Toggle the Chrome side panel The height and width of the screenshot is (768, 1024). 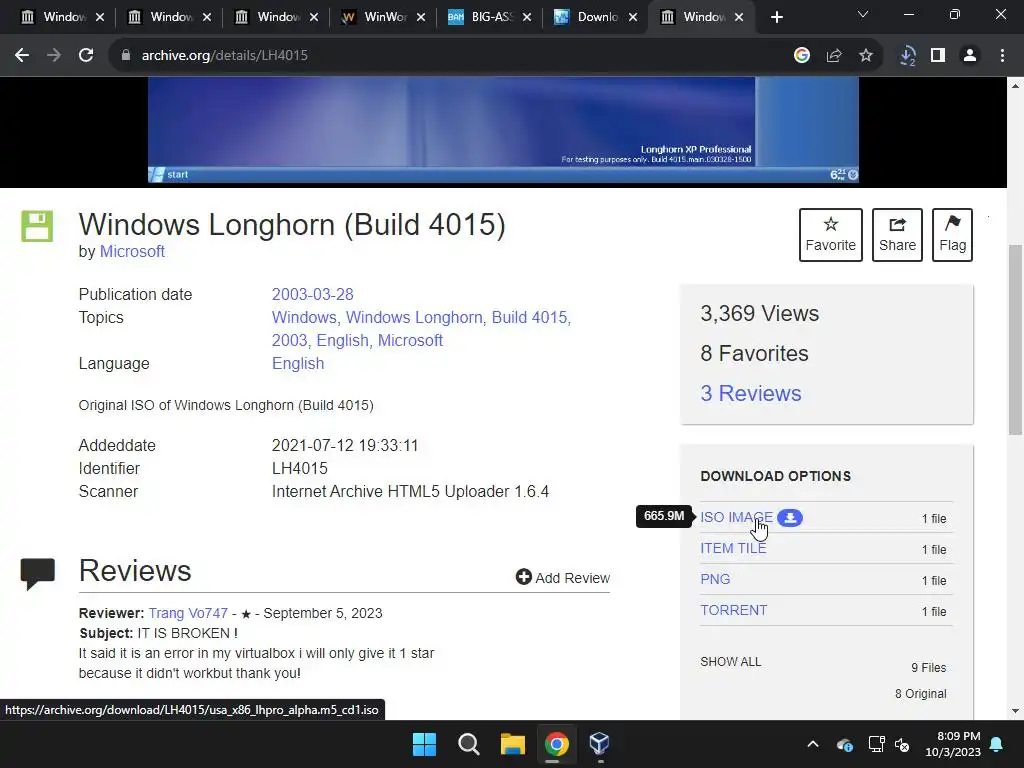click(938, 56)
